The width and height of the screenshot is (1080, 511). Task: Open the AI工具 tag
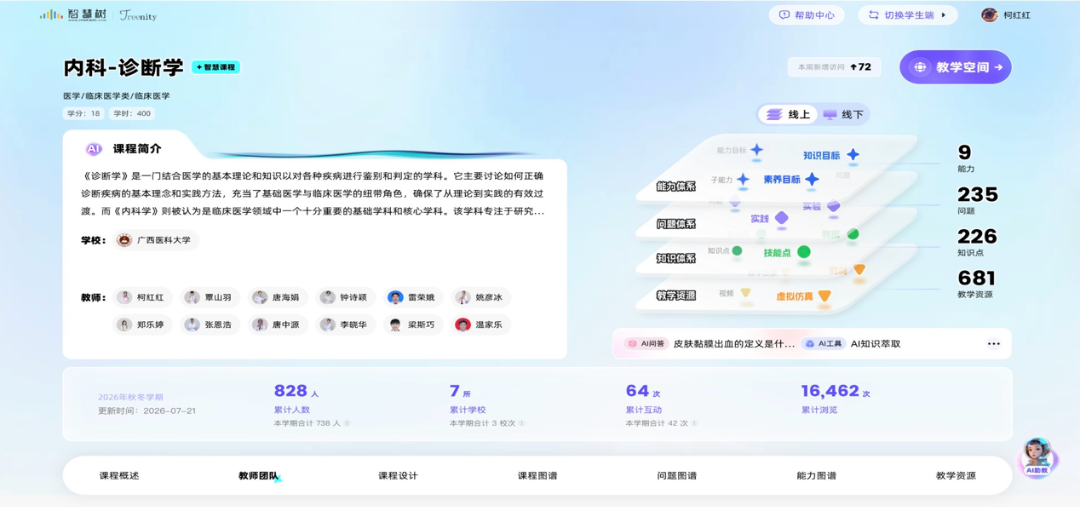point(823,344)
